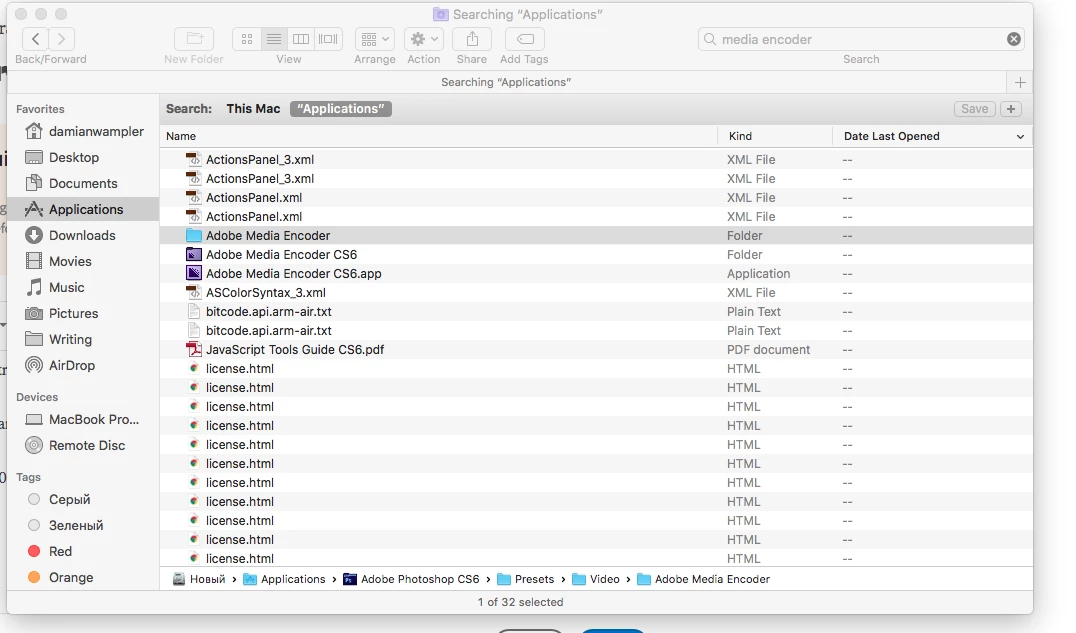Sort by Name column

(x=439, y=136)
